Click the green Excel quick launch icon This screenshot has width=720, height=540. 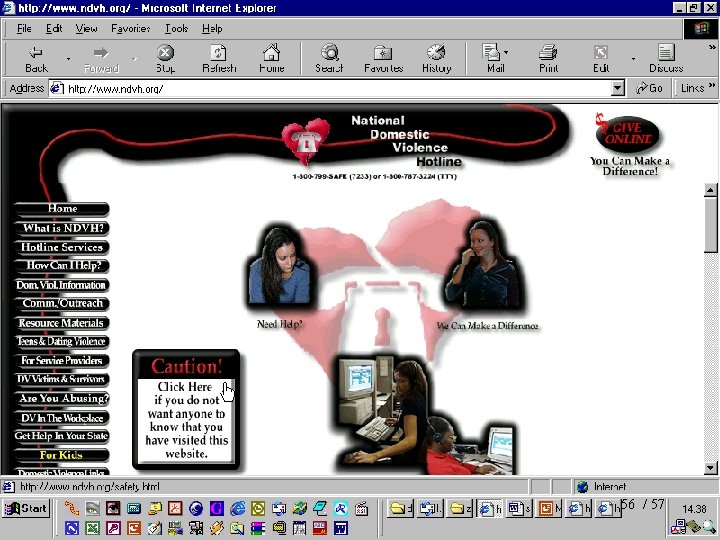pyautogui.click(x=92, y=528)
